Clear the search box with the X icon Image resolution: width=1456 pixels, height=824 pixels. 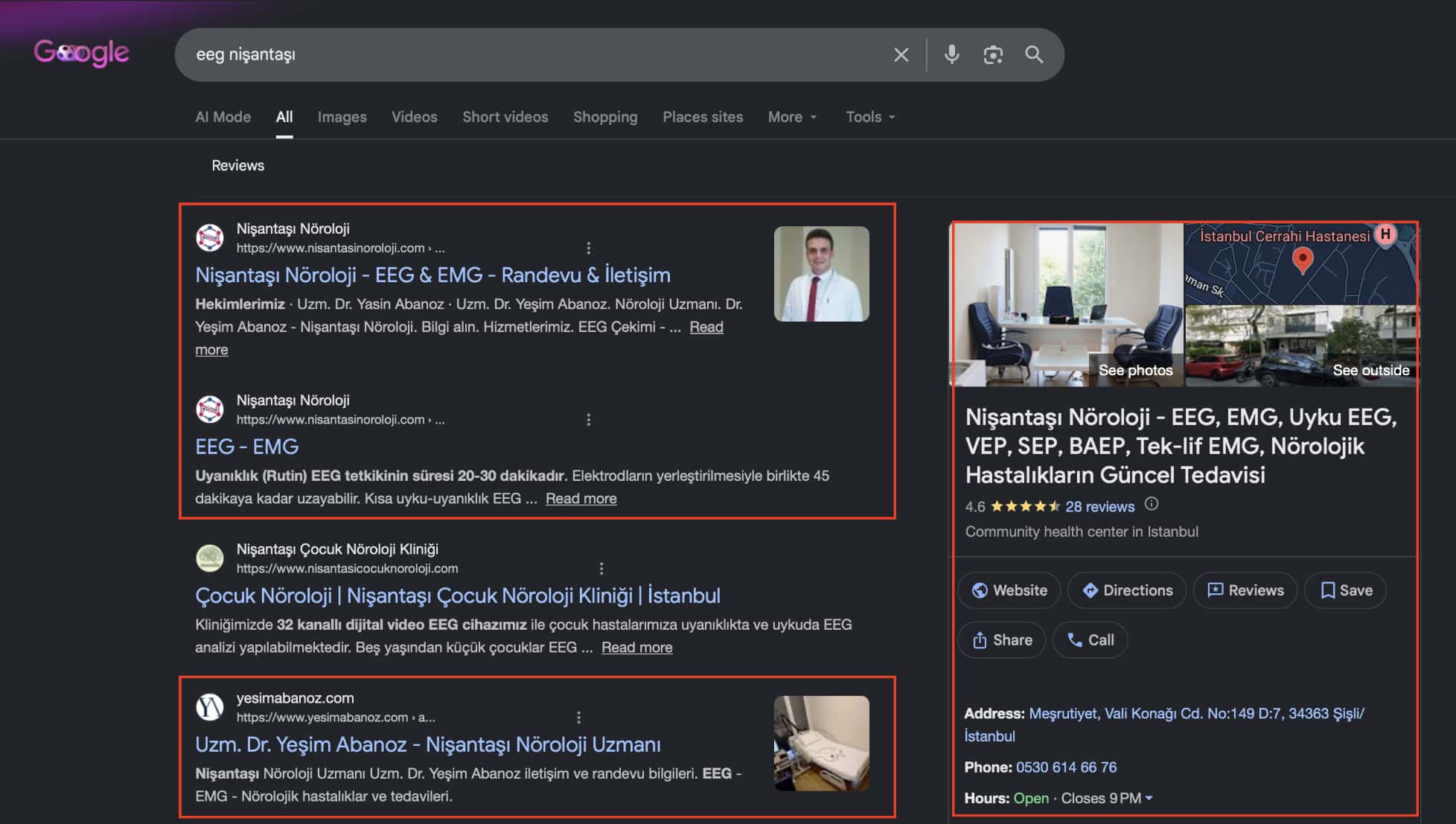(901, 54)
